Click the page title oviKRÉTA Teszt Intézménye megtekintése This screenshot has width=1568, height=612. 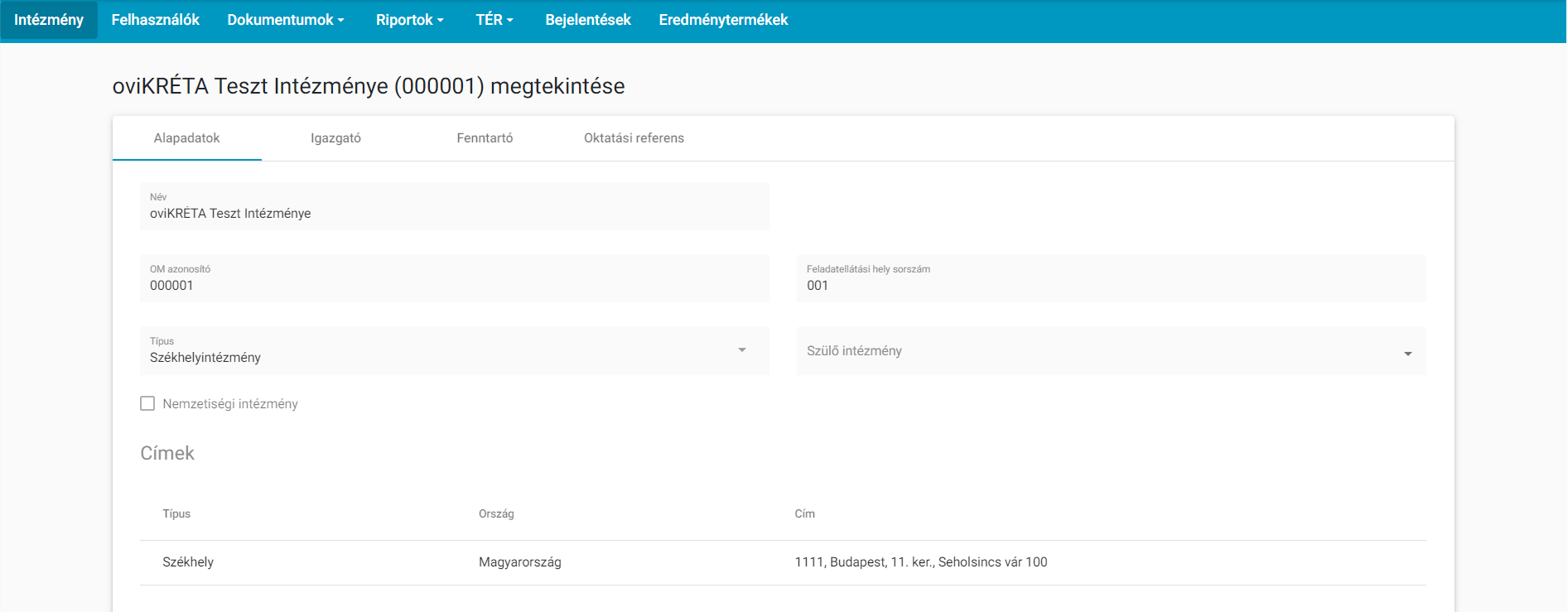369,86
